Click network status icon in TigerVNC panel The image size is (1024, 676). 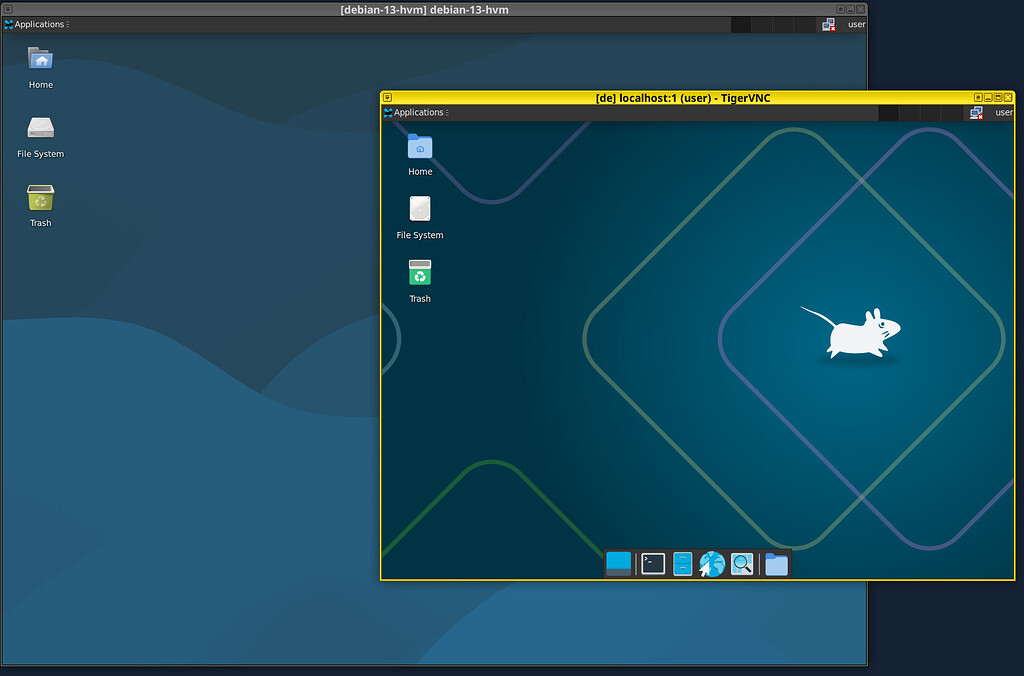976,113
